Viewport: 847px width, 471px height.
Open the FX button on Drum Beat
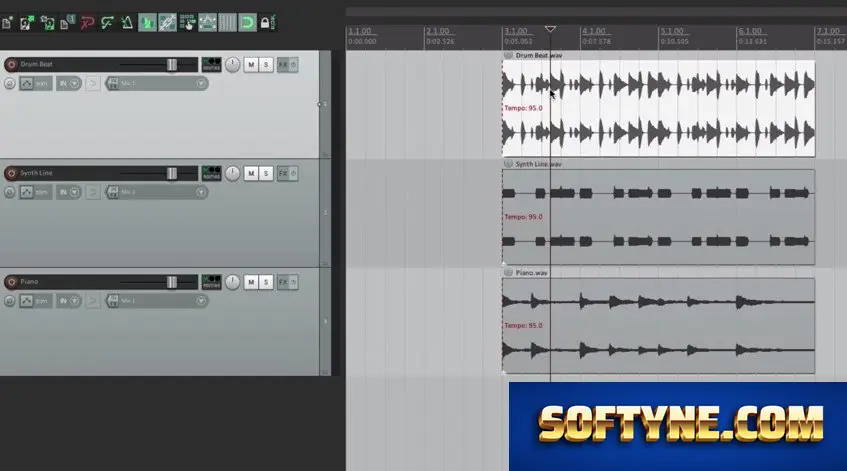coord(283,64)
